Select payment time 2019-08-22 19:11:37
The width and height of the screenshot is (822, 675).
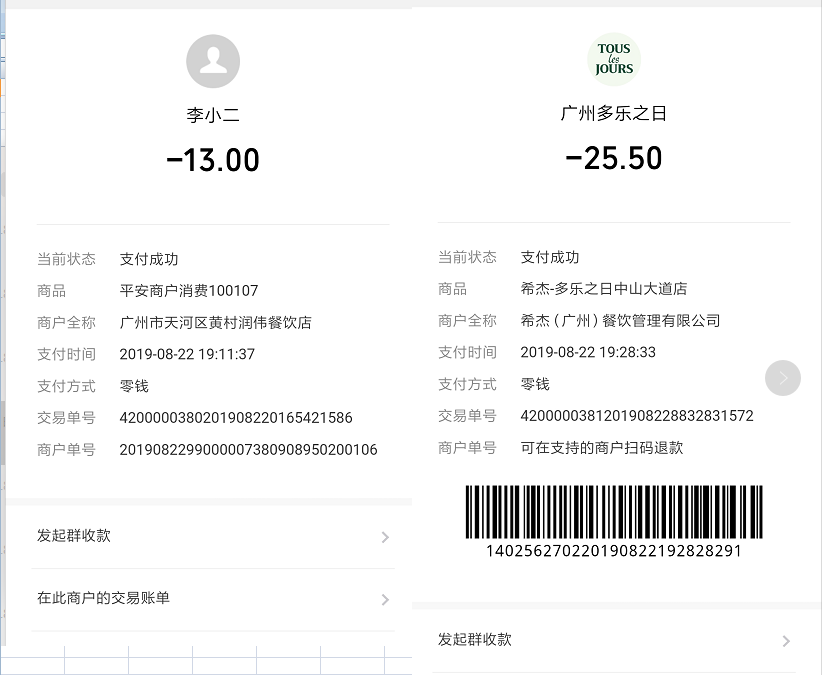pos(187,354)
